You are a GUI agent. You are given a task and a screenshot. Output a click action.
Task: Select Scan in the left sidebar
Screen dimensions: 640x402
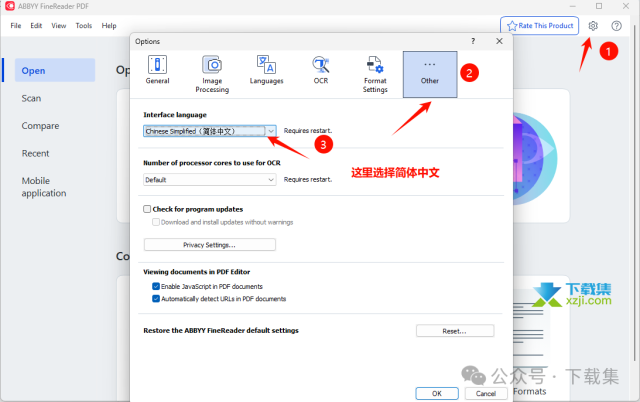pos(31,98)
